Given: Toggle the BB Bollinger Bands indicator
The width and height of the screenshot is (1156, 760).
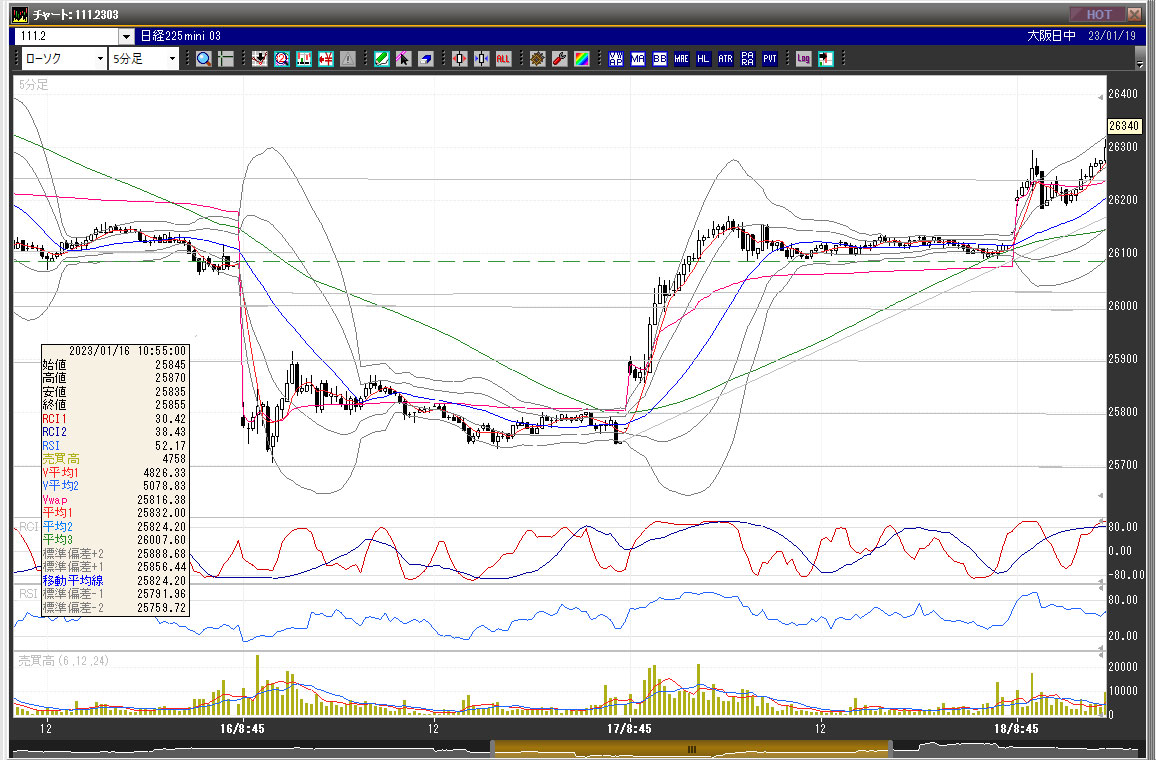Looking at the screenshot, I should 660,59.
